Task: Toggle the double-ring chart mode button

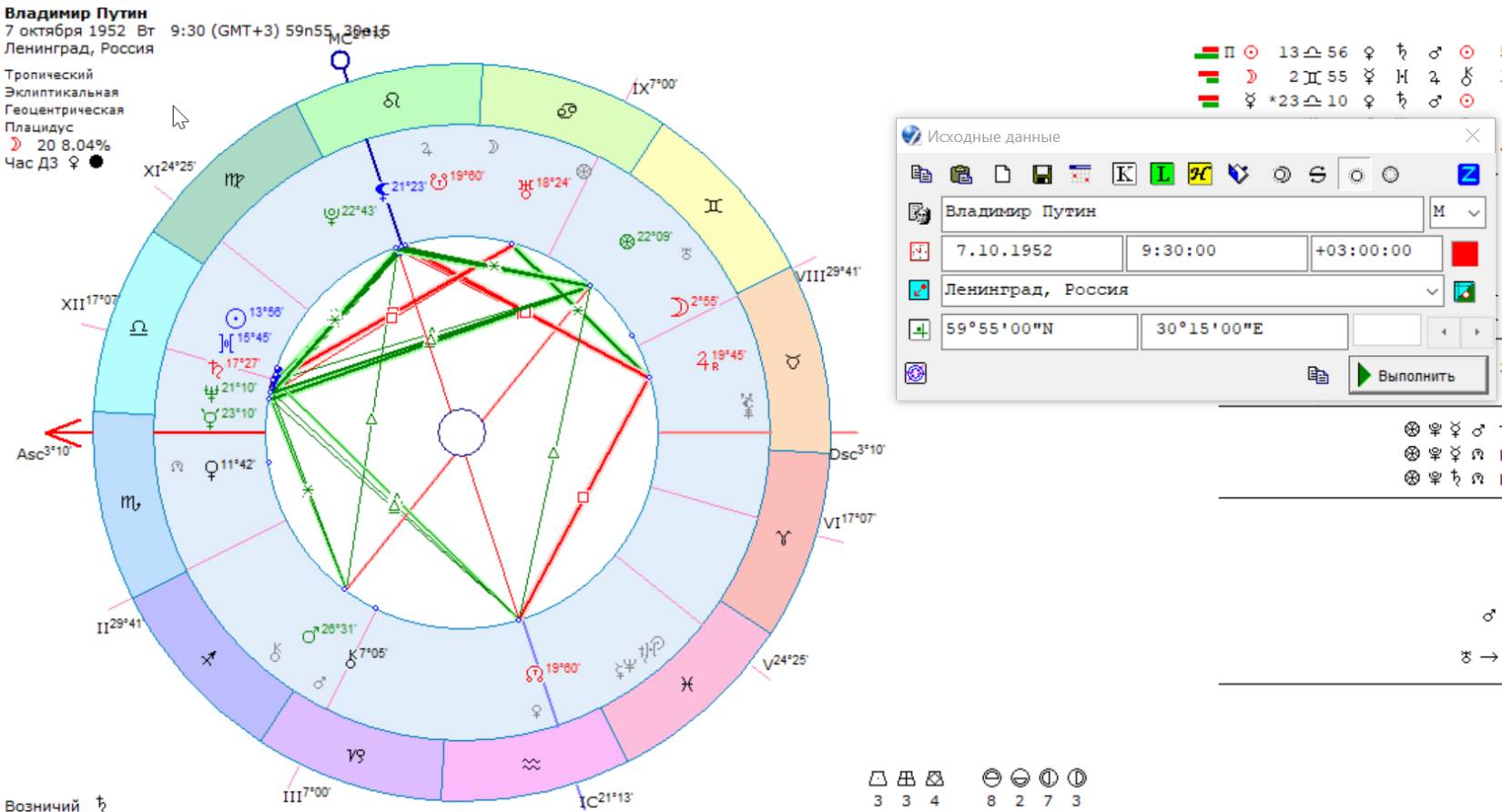Action: 1282,175
